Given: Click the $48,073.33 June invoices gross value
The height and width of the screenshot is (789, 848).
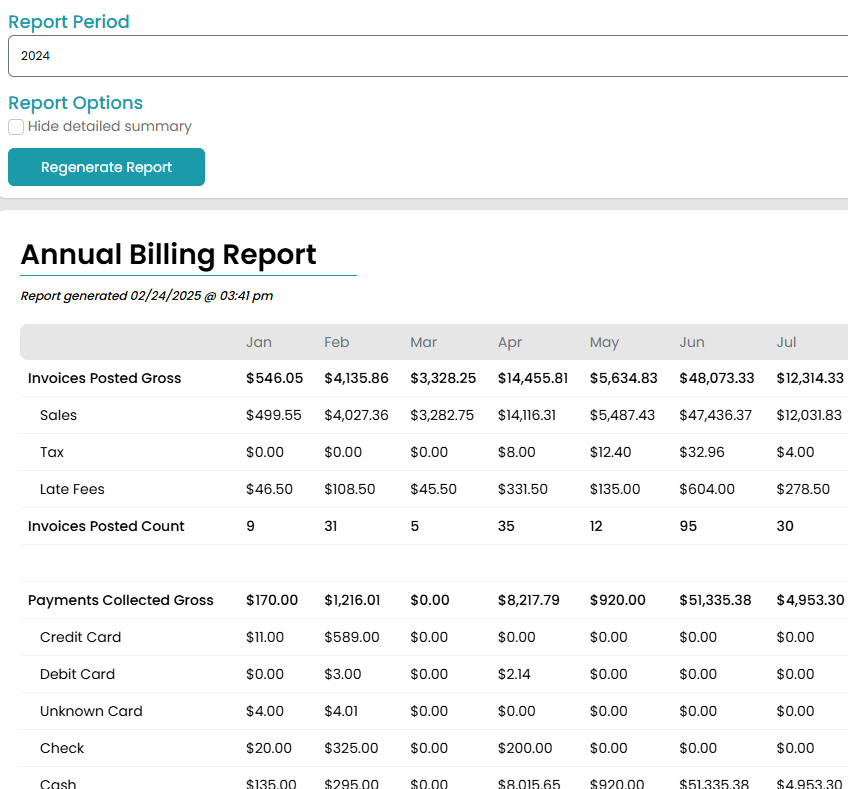Looking at the screenshot, I should [x=716, y=378].
